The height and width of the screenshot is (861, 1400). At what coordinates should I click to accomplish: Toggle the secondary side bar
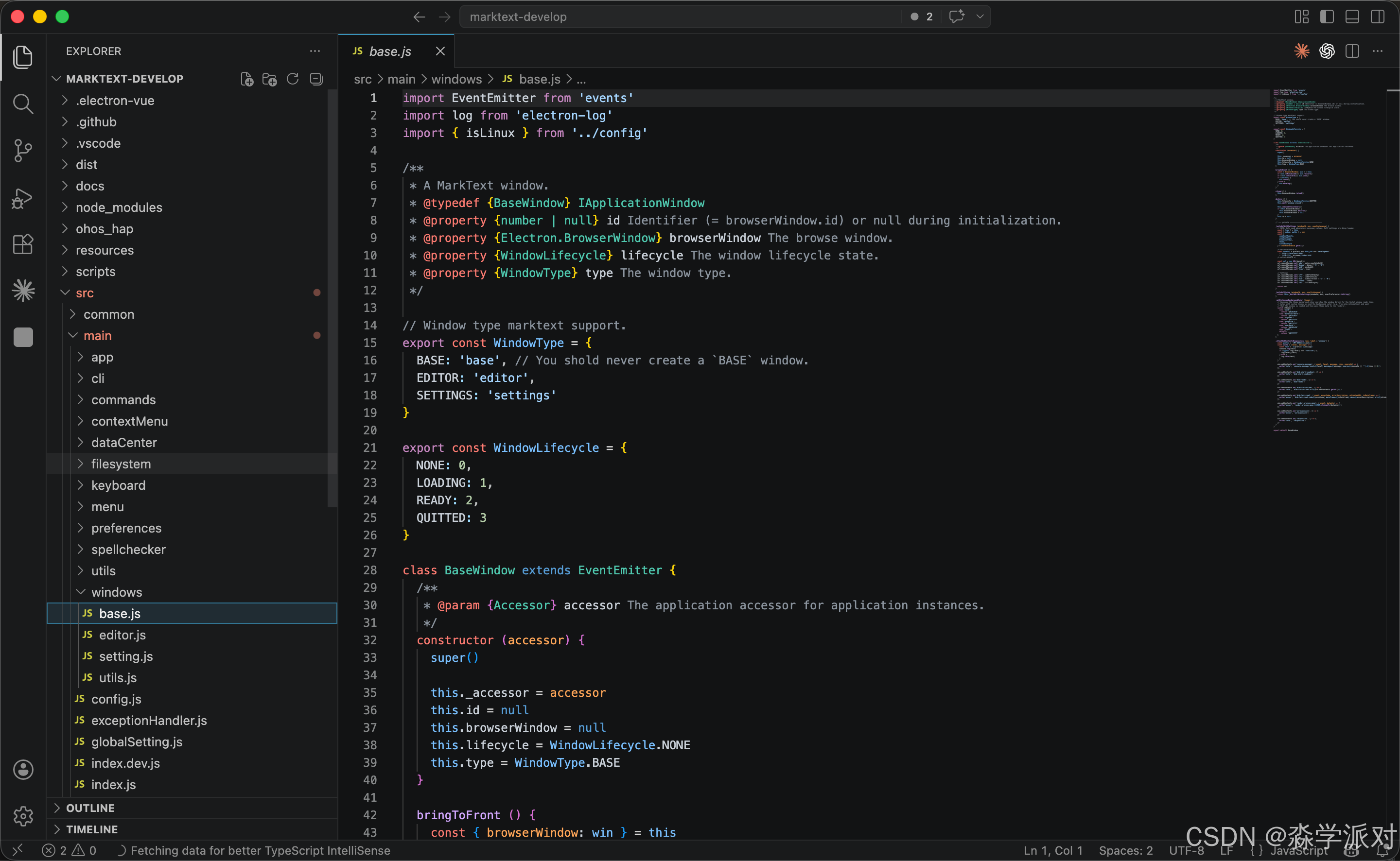coord(1377,17)
